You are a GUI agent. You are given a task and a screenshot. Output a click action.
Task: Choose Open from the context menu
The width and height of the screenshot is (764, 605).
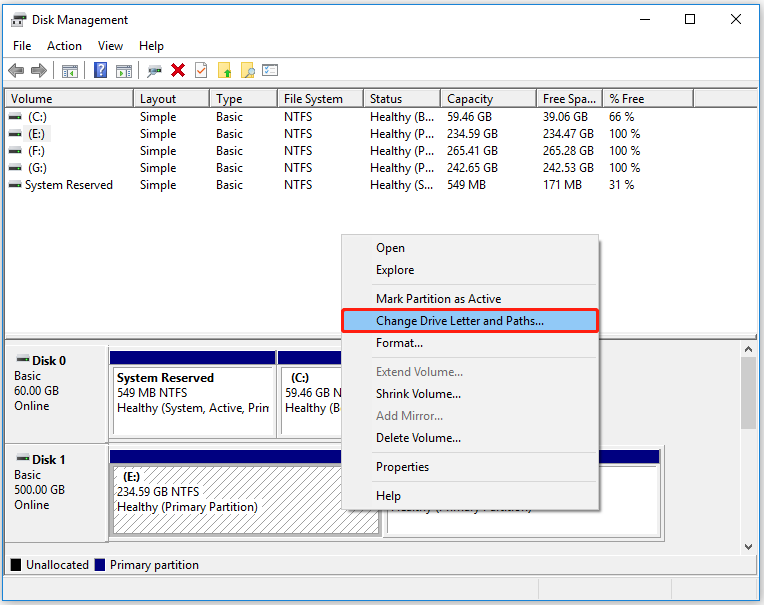(x=470, y=248)
